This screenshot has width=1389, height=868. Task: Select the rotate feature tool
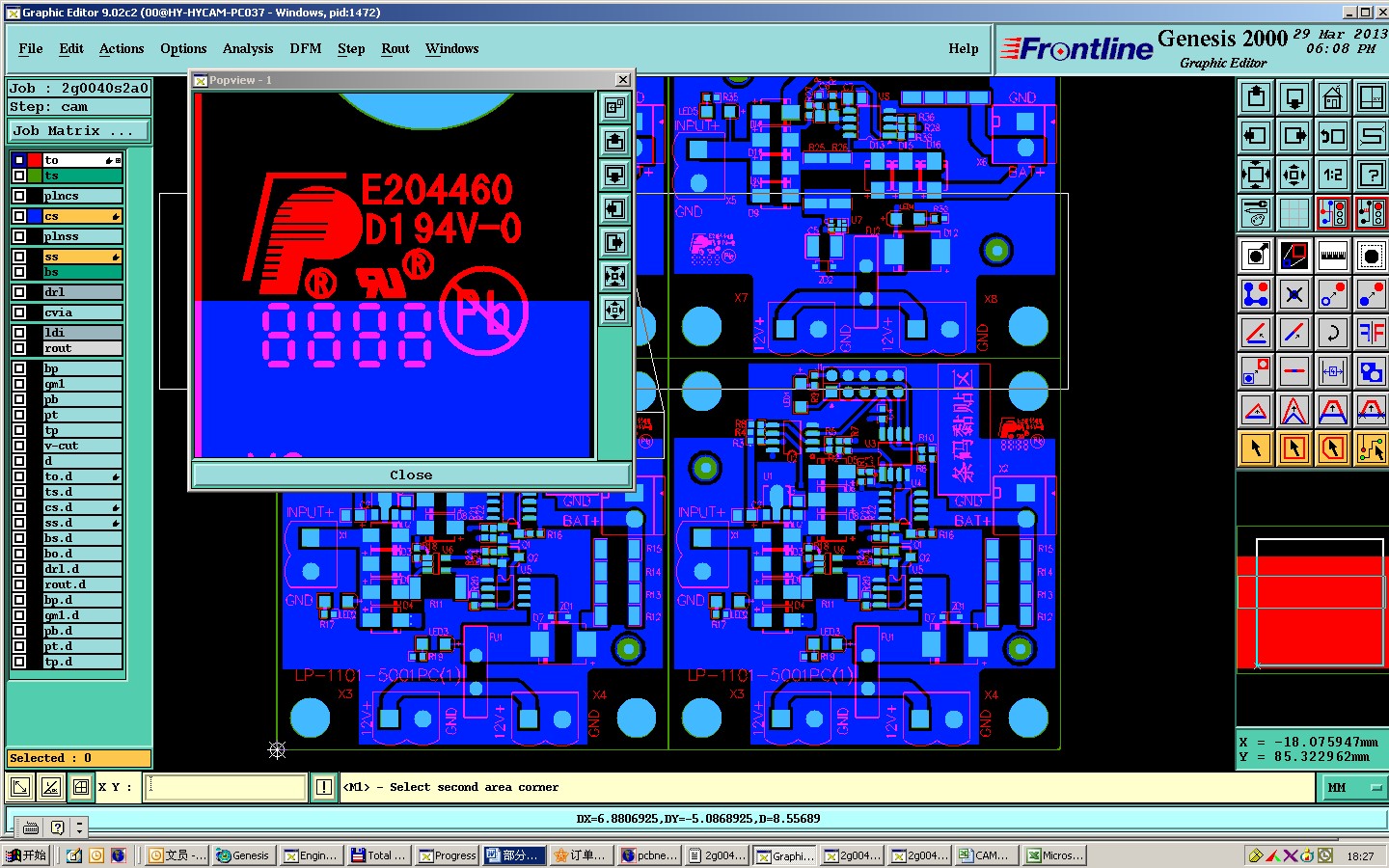coord(1333,333)
